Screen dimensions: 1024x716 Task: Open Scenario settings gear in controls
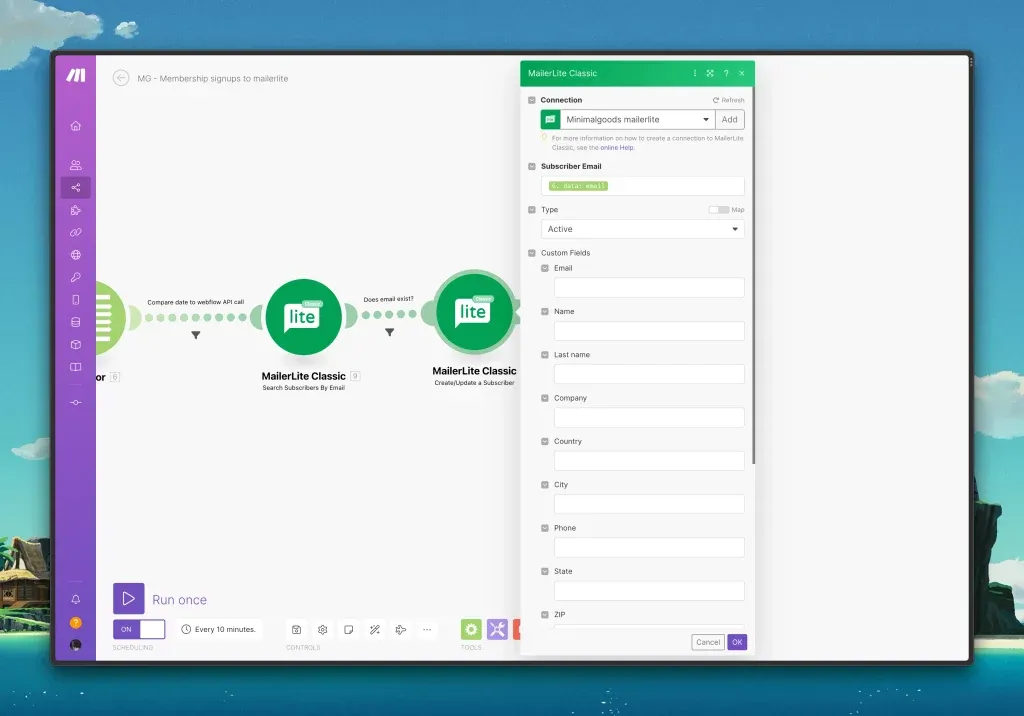click(x=323, y=630)
